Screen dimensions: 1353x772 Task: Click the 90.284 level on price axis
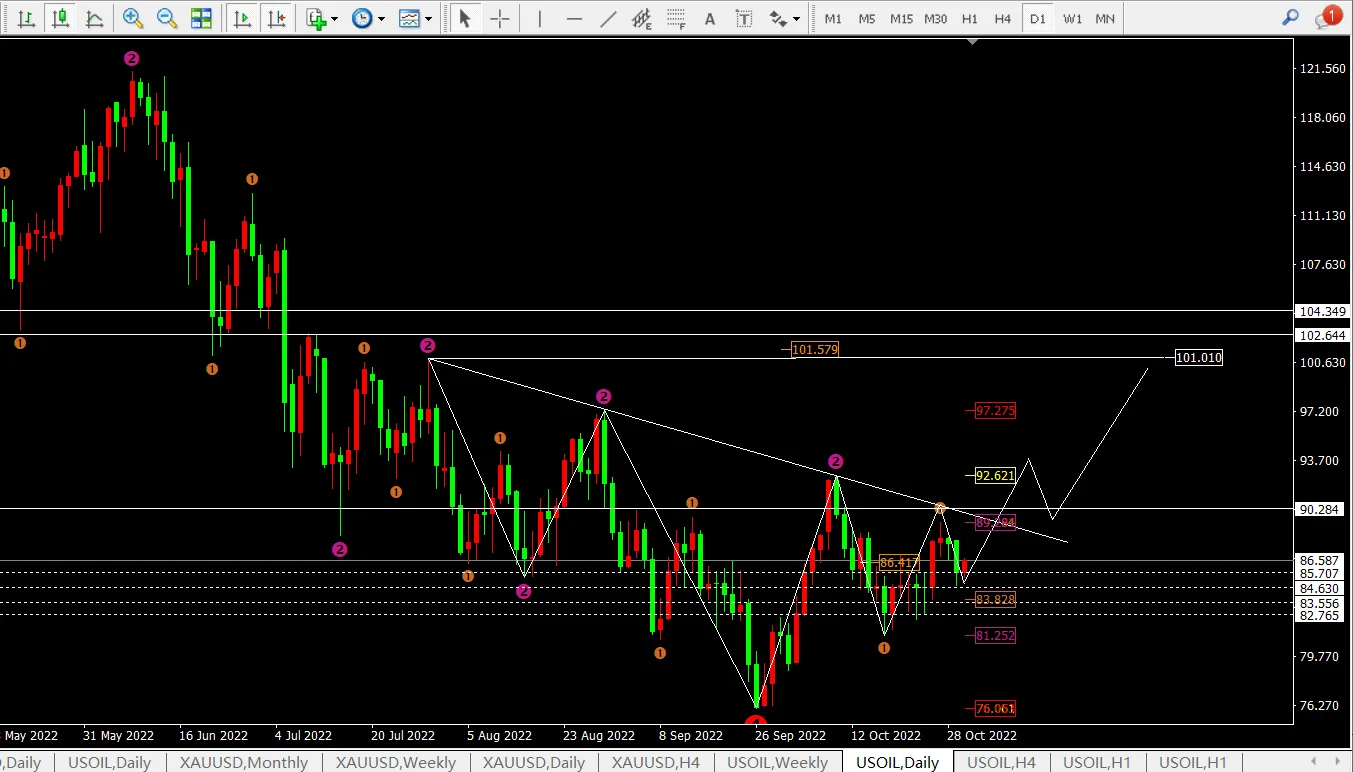1320,510
